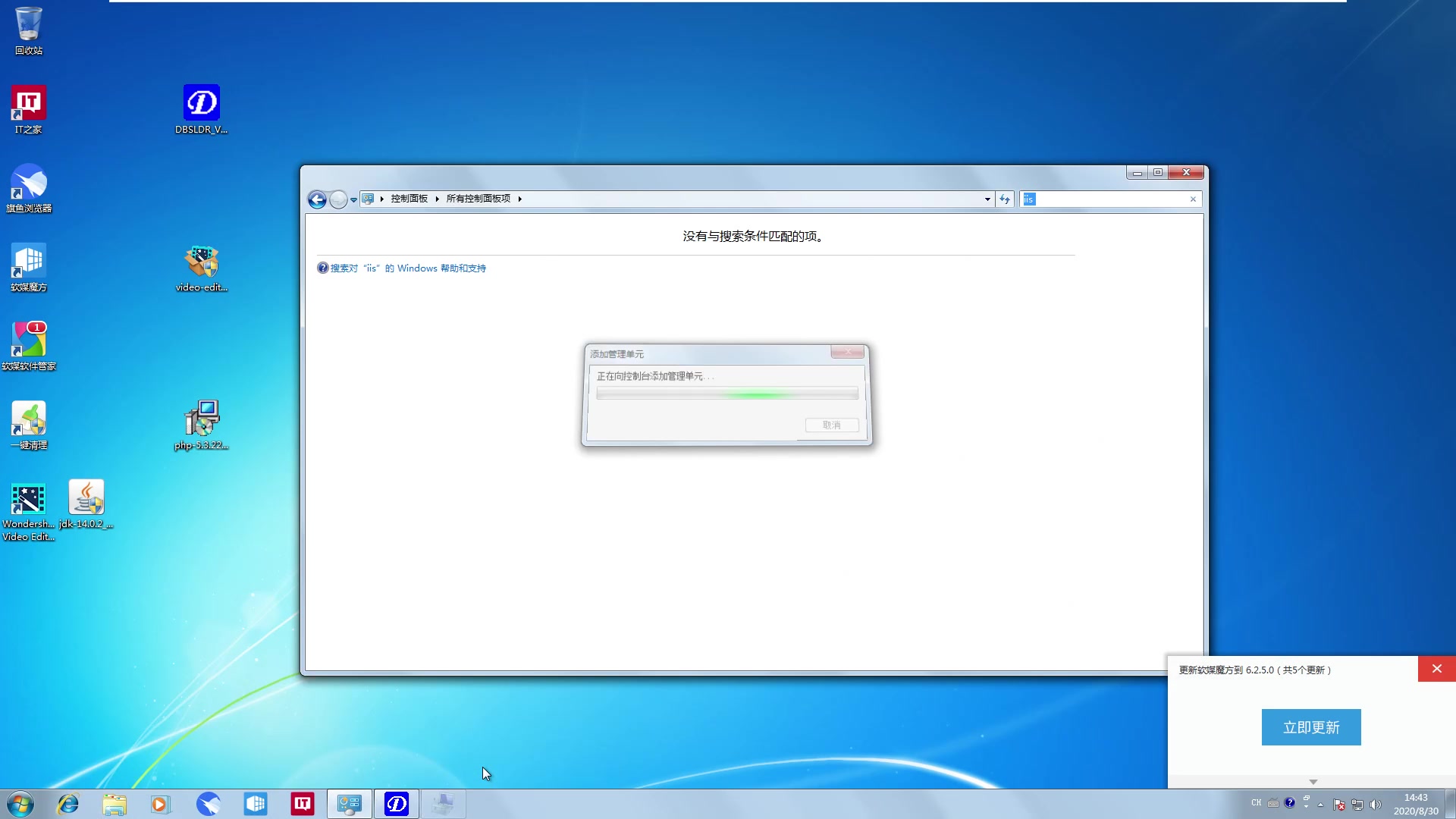Launch Windows Media Player from taskbar
This screenshot has width=1456, height=819.
(x=162, y=803)
